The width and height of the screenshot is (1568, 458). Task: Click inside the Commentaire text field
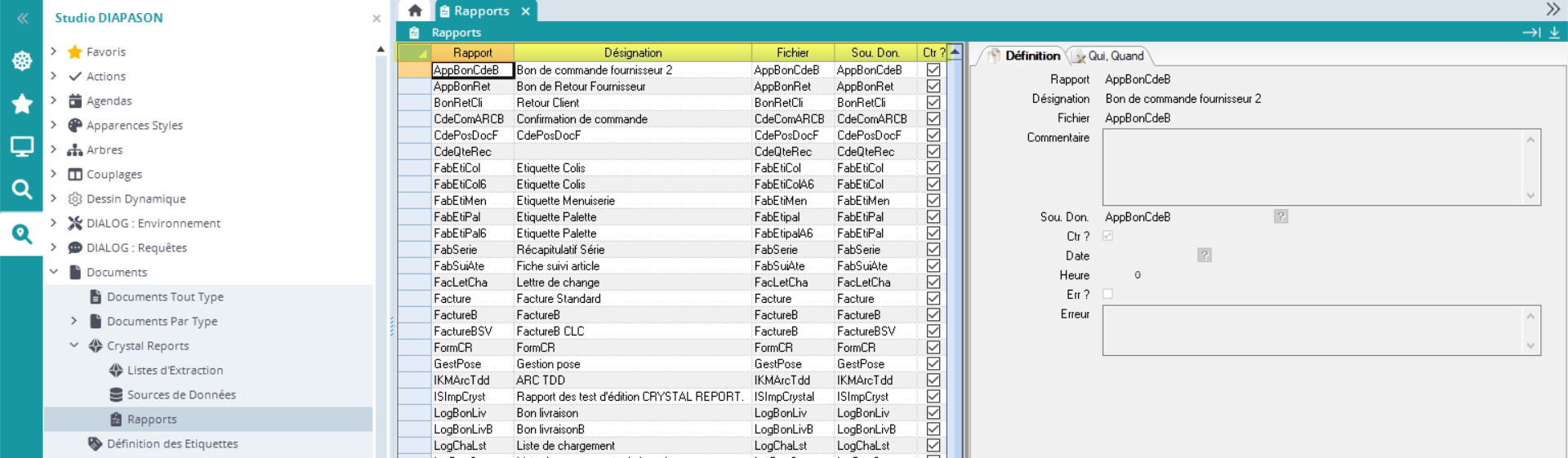[1312, 167]
